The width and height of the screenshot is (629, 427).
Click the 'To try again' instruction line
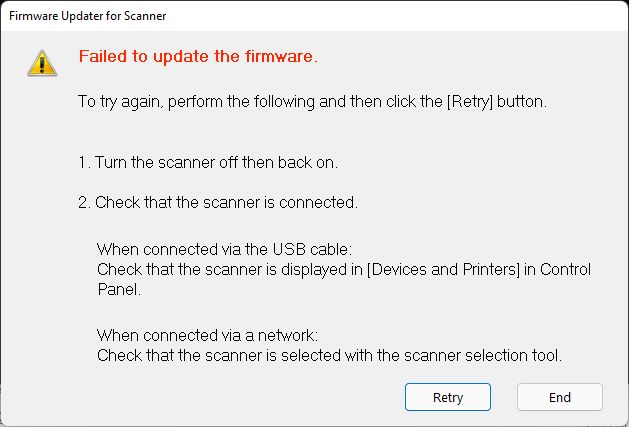(312, 102)
